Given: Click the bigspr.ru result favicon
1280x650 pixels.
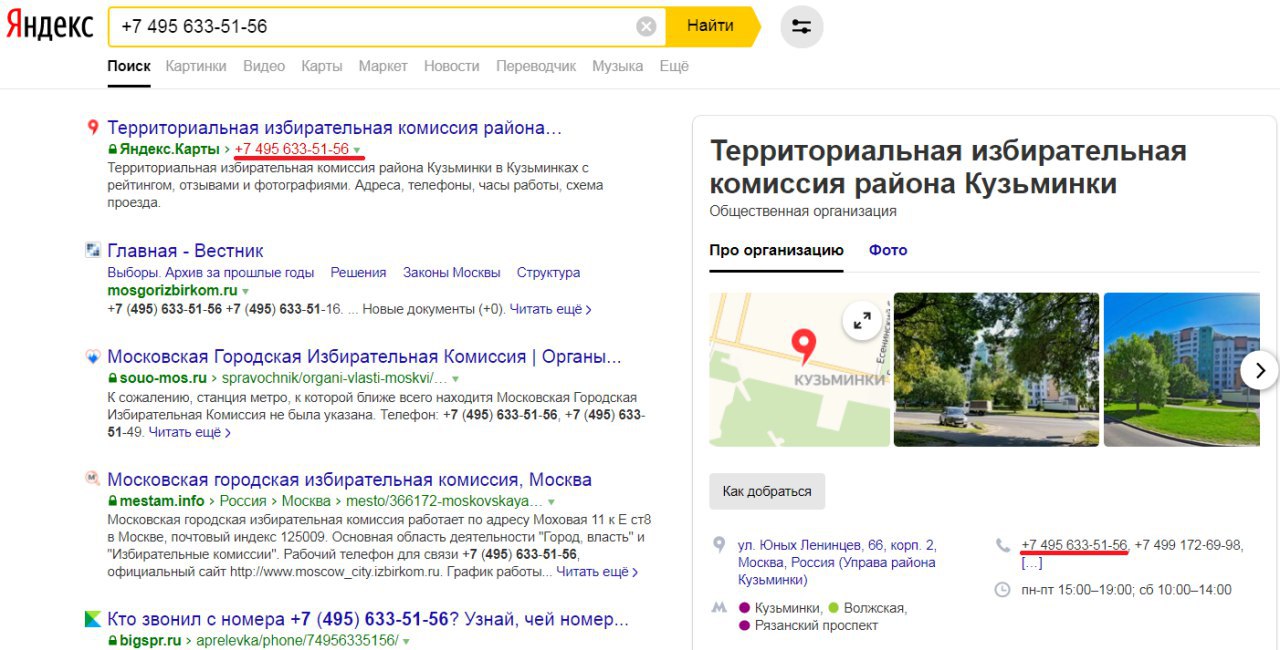Looking at the screenshot, I should pos(93,619).
